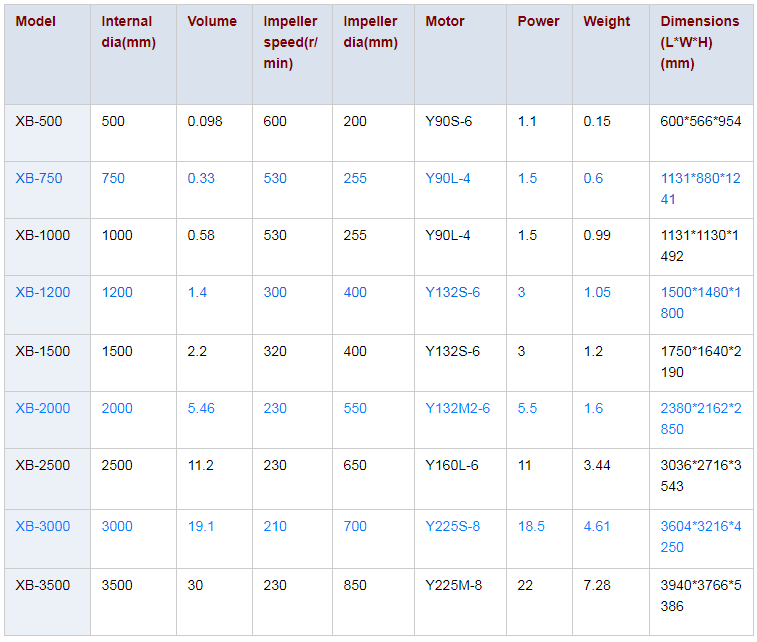Viewport: 757px width, 642px height.
Task: Click weight value 0.15
Action: pyautogui.click(x=597, y=121)
